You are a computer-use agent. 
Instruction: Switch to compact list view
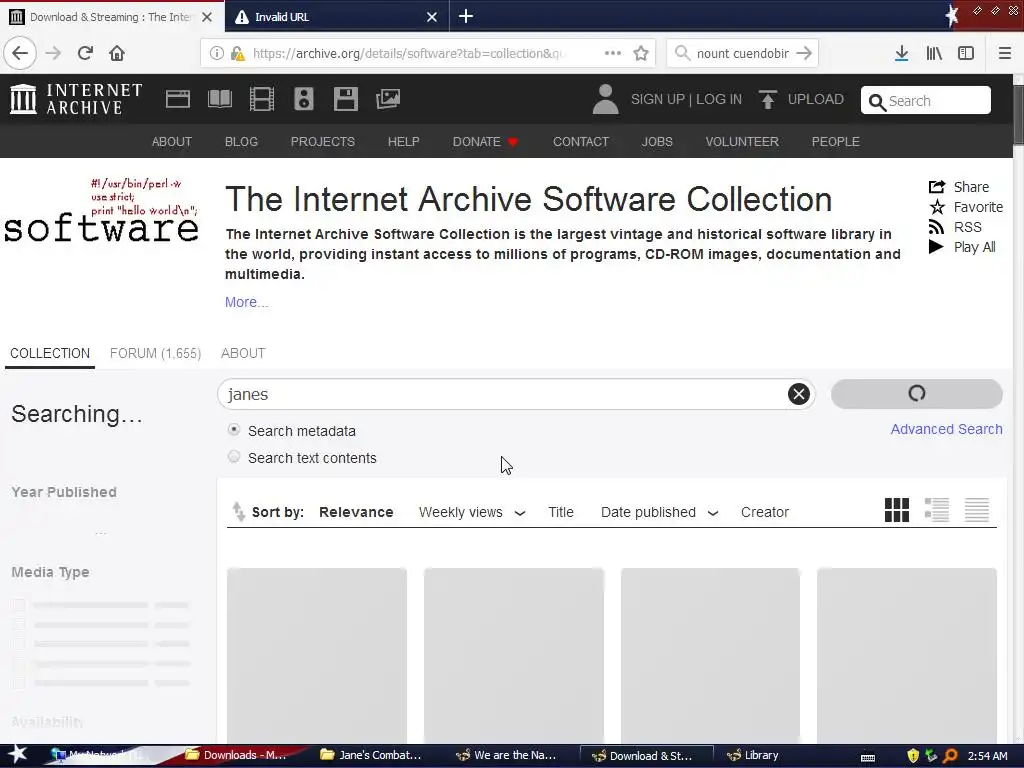point(977,510)
